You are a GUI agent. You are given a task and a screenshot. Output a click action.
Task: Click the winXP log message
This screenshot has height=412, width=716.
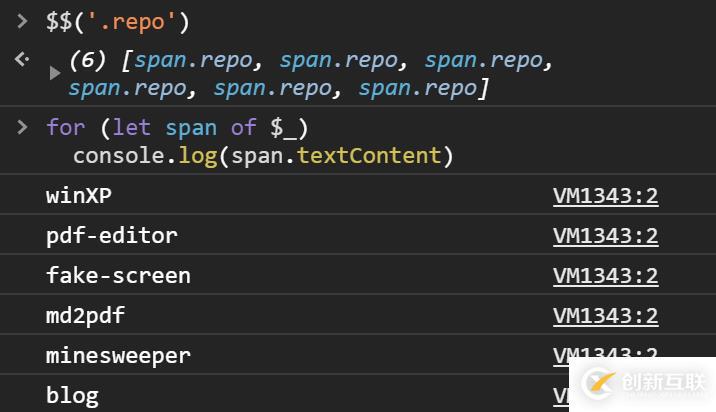tap(79, 196)
